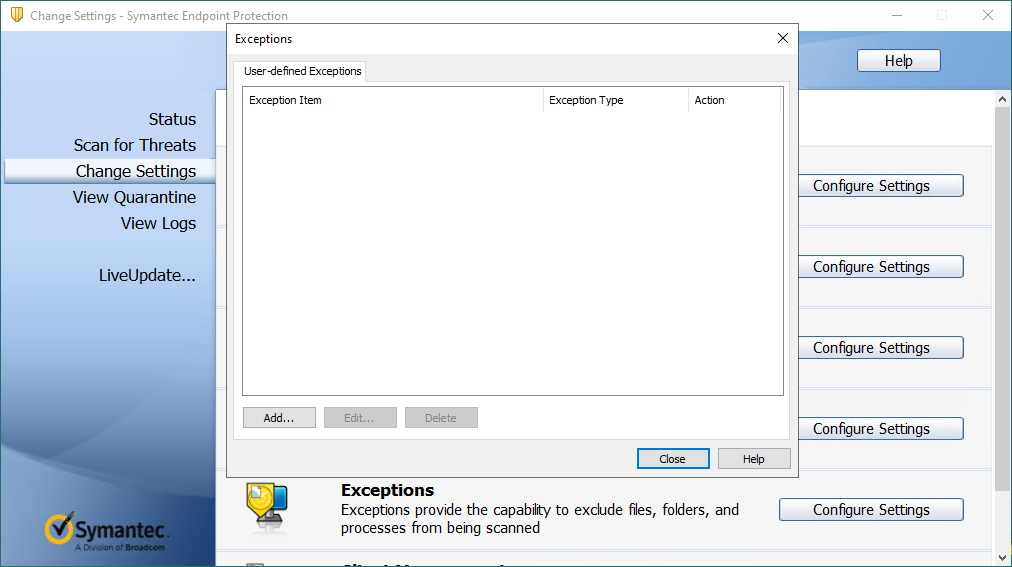Open View Quarantine in the sidebar

point(134,197)
